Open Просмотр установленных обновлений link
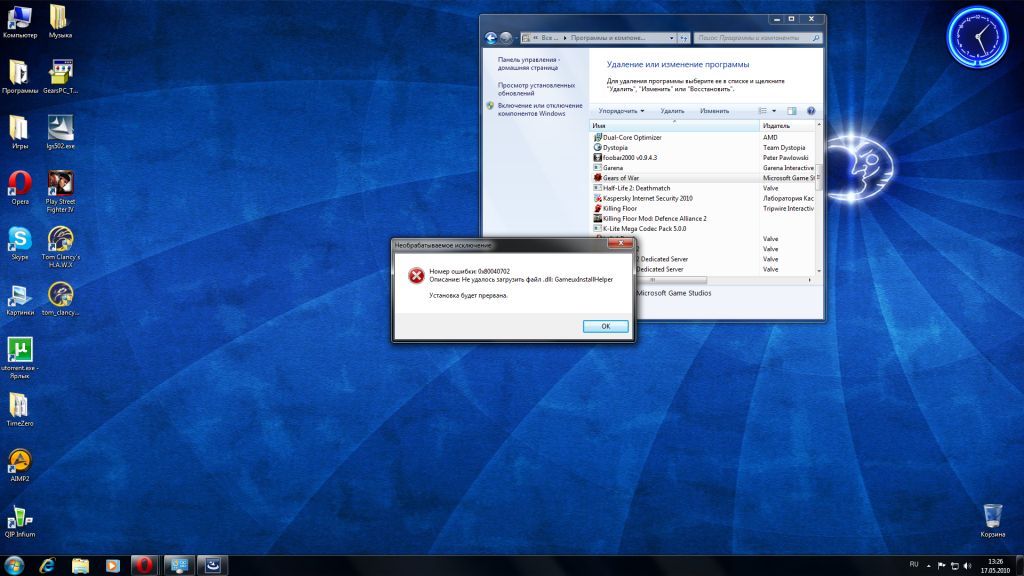This screenshot has height=576, width=1024. pos(536,89)
